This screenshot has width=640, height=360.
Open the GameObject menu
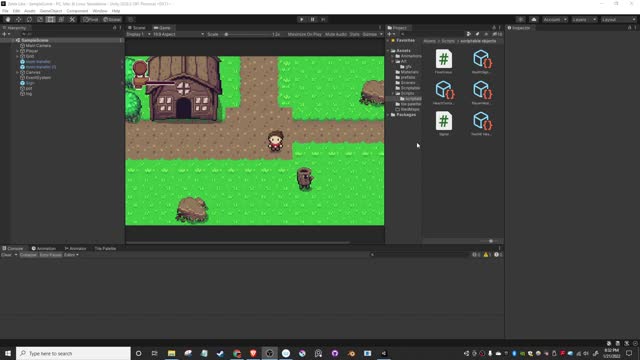[51, 11]
